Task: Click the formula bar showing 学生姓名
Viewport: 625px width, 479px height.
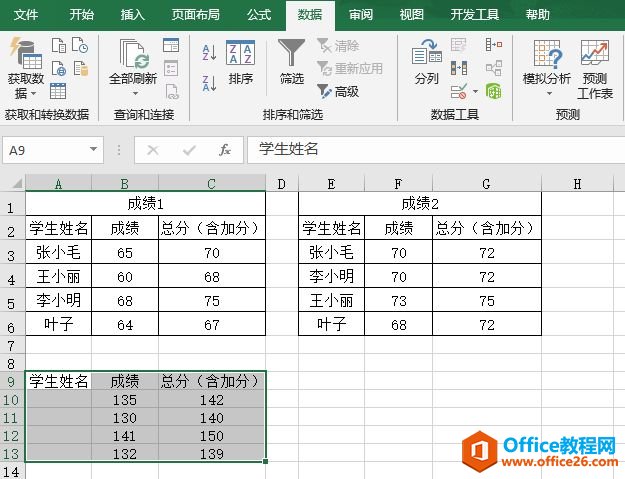Action: pos(436,150)
